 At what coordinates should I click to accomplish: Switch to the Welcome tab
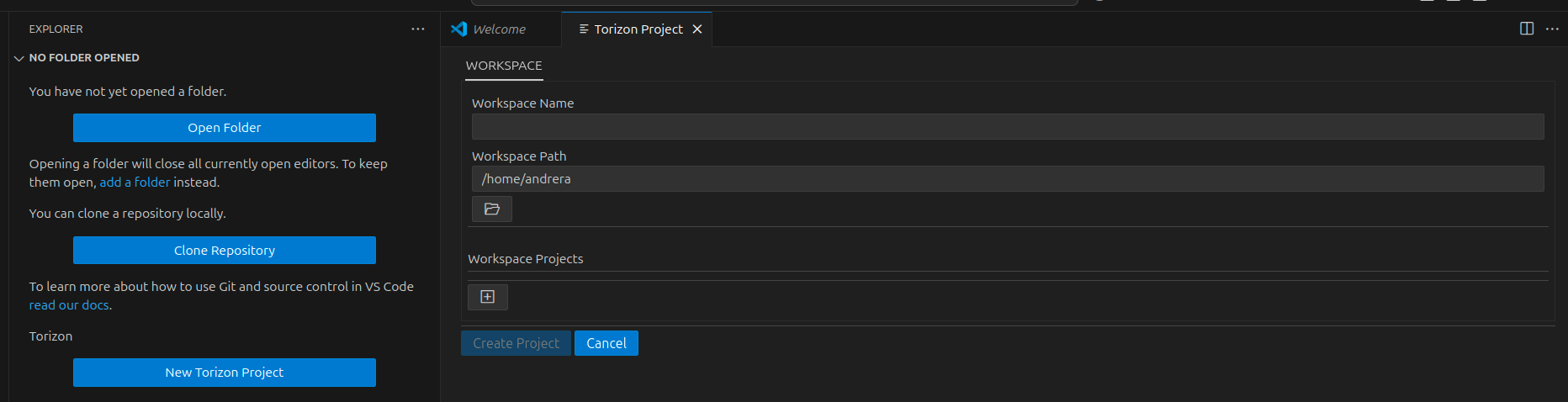point(499,29)
